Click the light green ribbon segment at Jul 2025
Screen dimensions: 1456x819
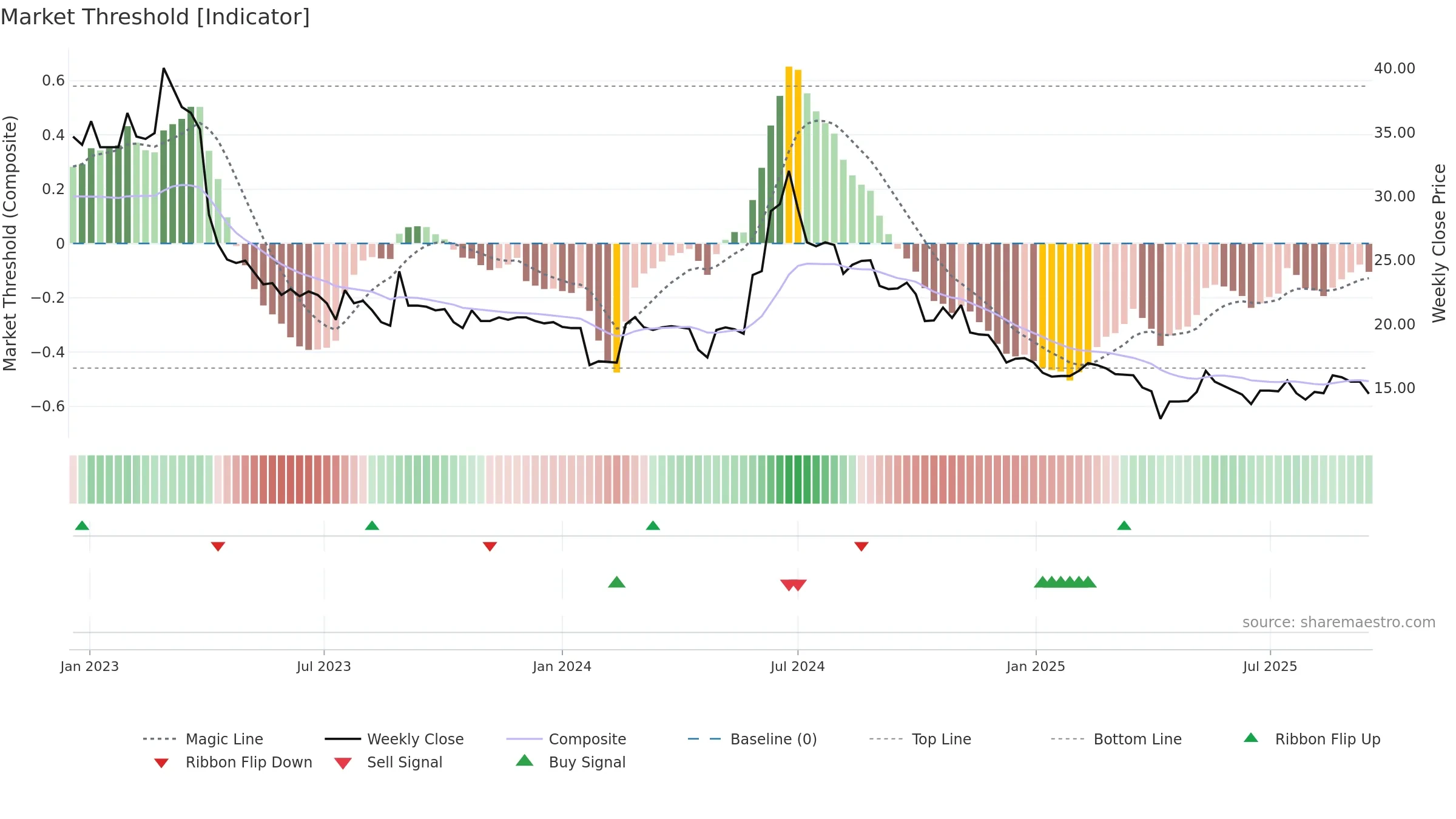1269,479
